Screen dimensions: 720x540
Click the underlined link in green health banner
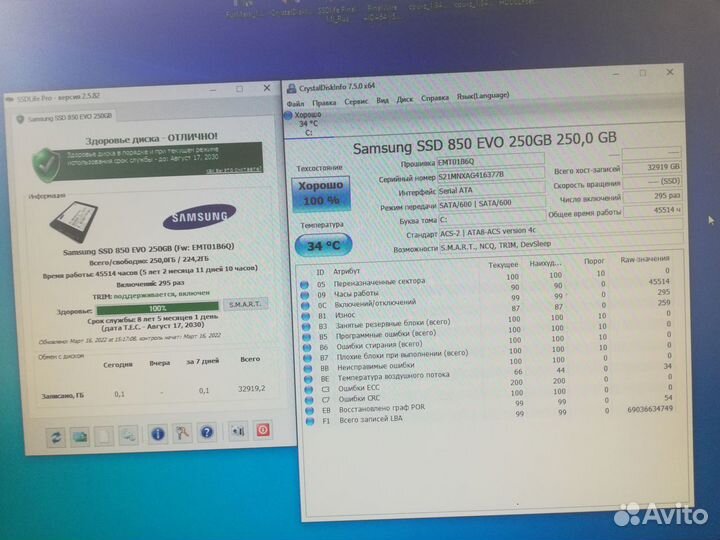[x=235, y=170]
